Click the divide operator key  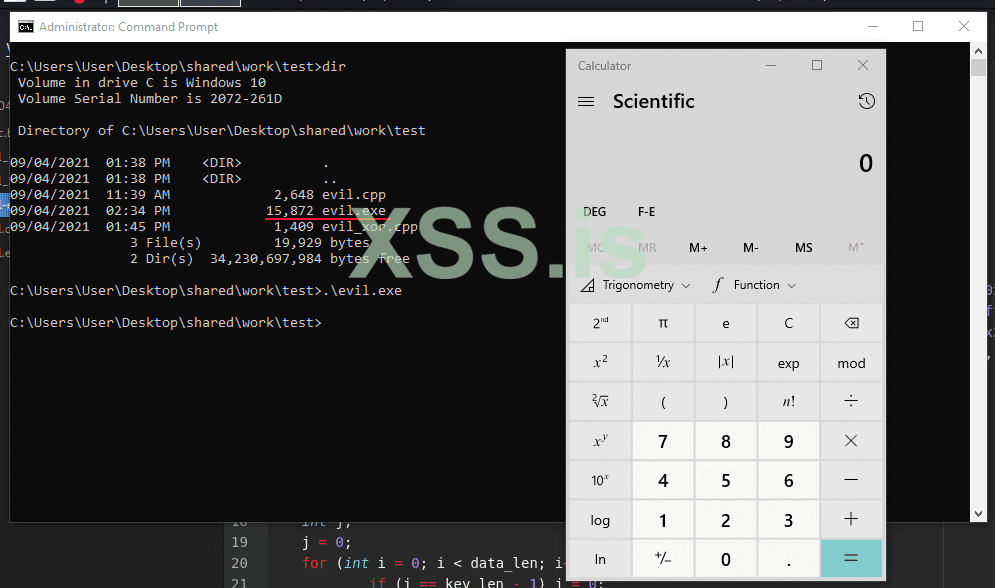(x=851, y=402)
